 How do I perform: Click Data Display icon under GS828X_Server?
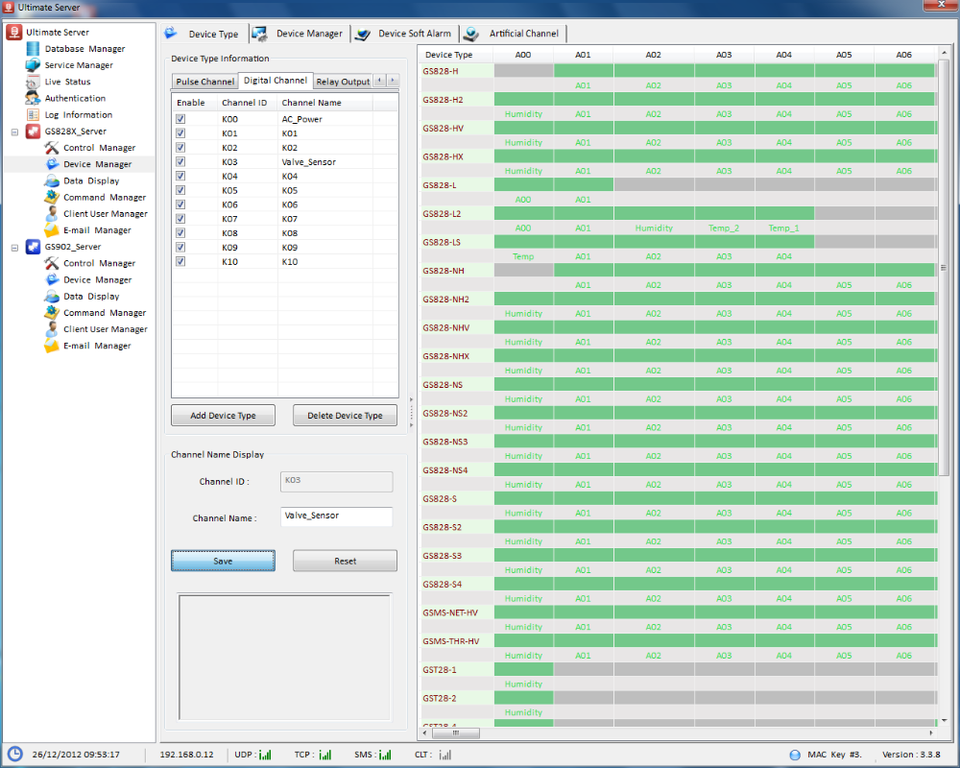pyautogui.click(x=52, y=181)
